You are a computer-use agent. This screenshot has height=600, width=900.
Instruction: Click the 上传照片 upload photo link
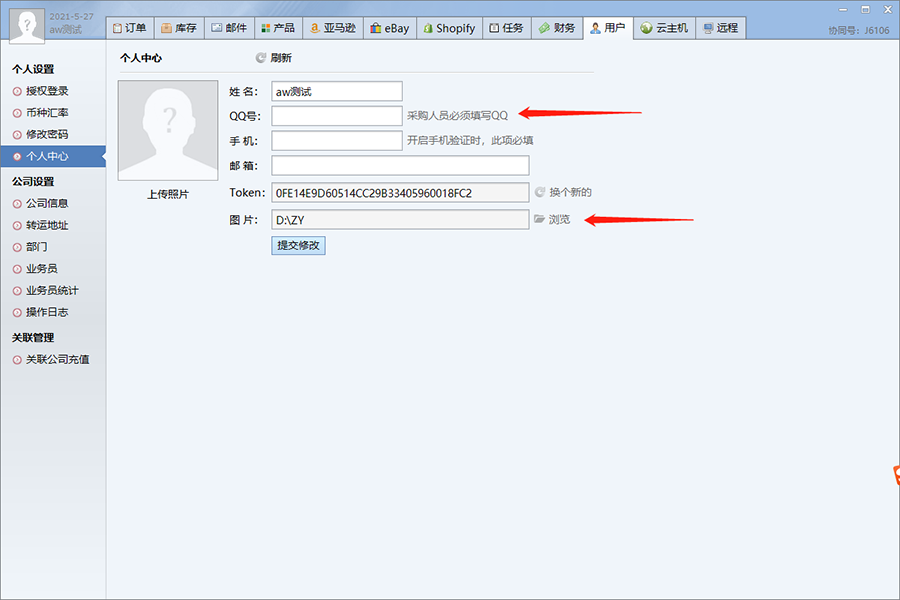pos(168,195)
